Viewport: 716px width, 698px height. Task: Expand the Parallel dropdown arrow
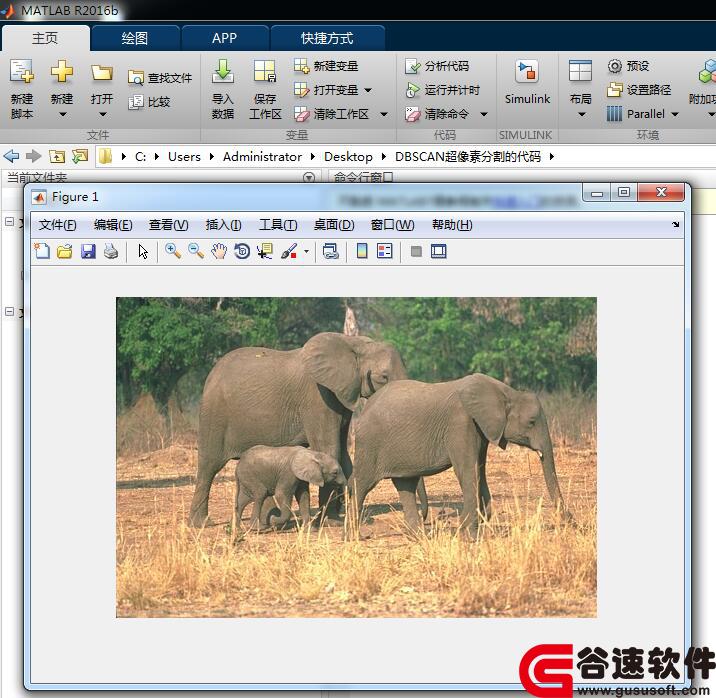(x=674, y=114)
